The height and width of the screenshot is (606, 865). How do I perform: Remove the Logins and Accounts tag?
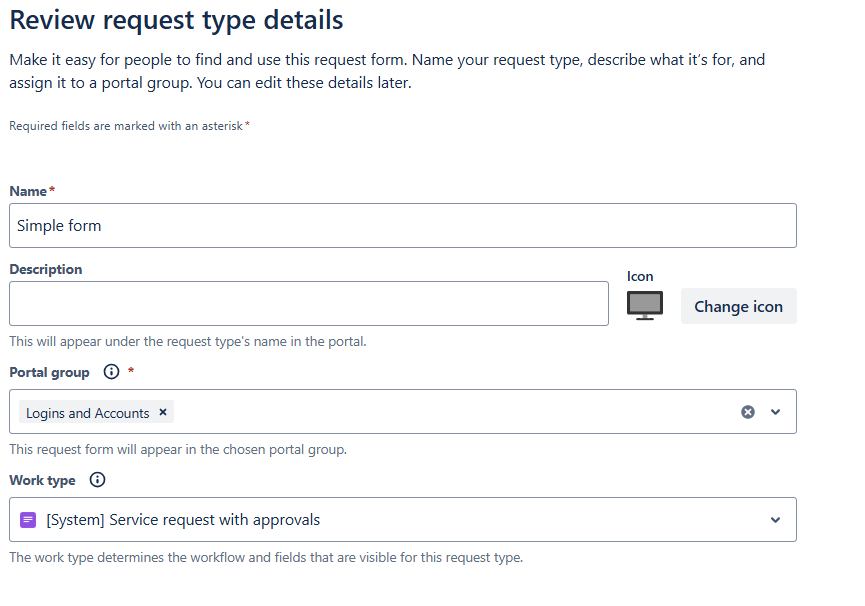point(163,412)
